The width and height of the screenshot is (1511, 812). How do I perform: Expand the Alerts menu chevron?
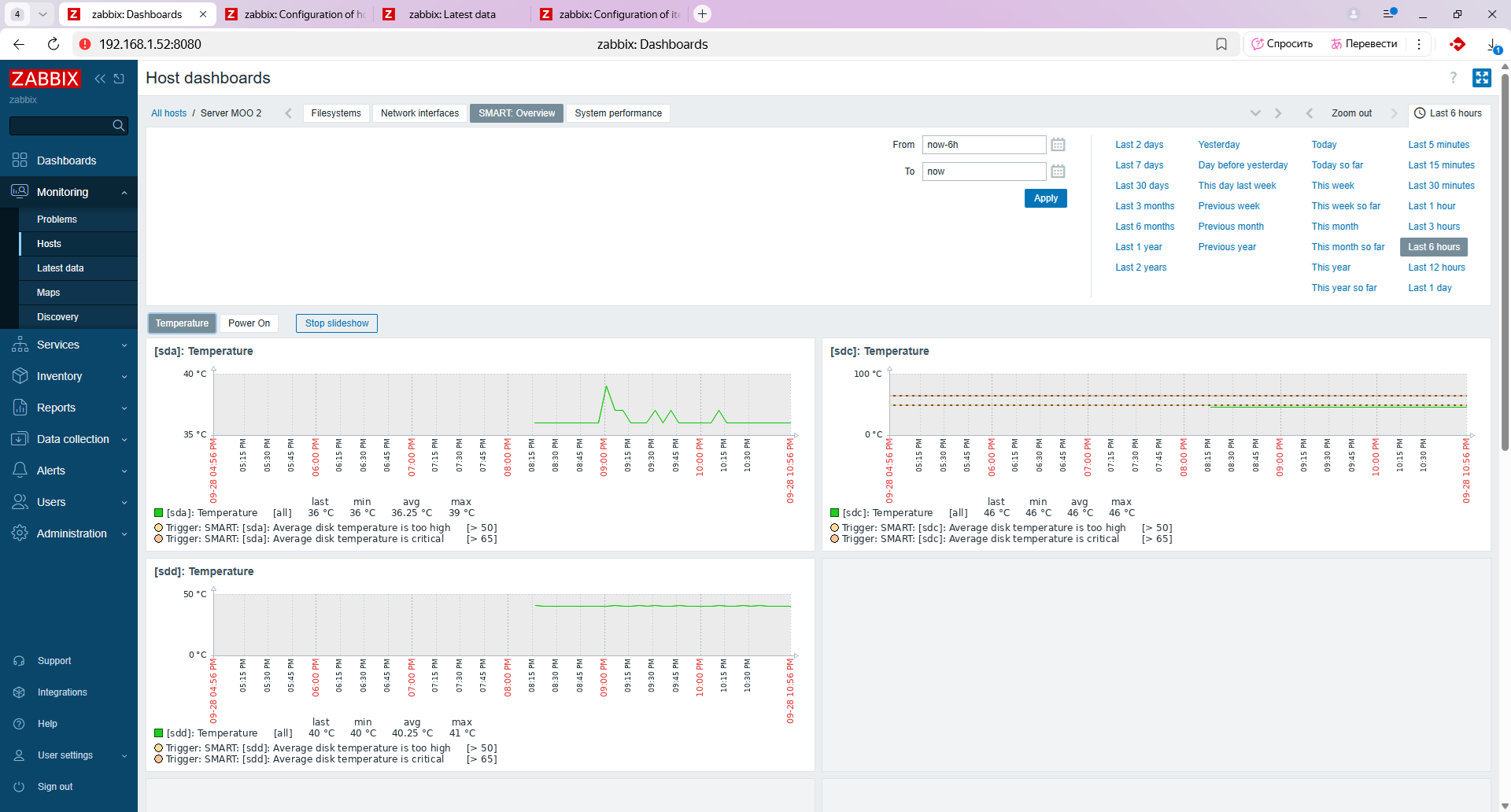click(124, 471)
